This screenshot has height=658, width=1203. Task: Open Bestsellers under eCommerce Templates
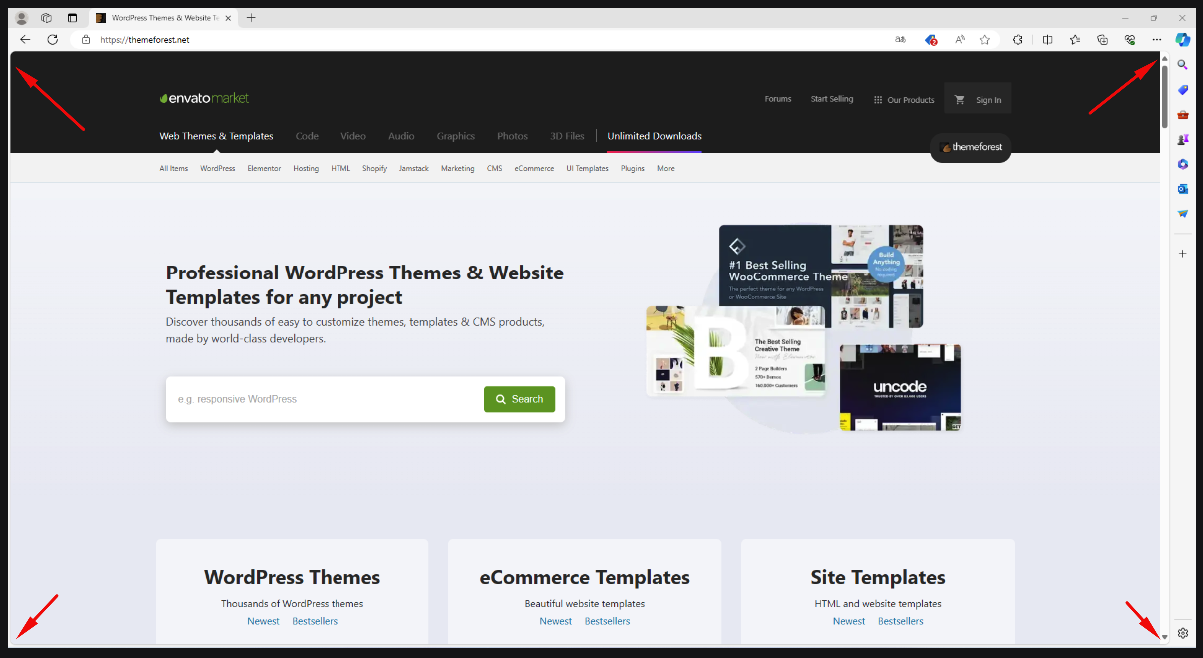(608, 621)
